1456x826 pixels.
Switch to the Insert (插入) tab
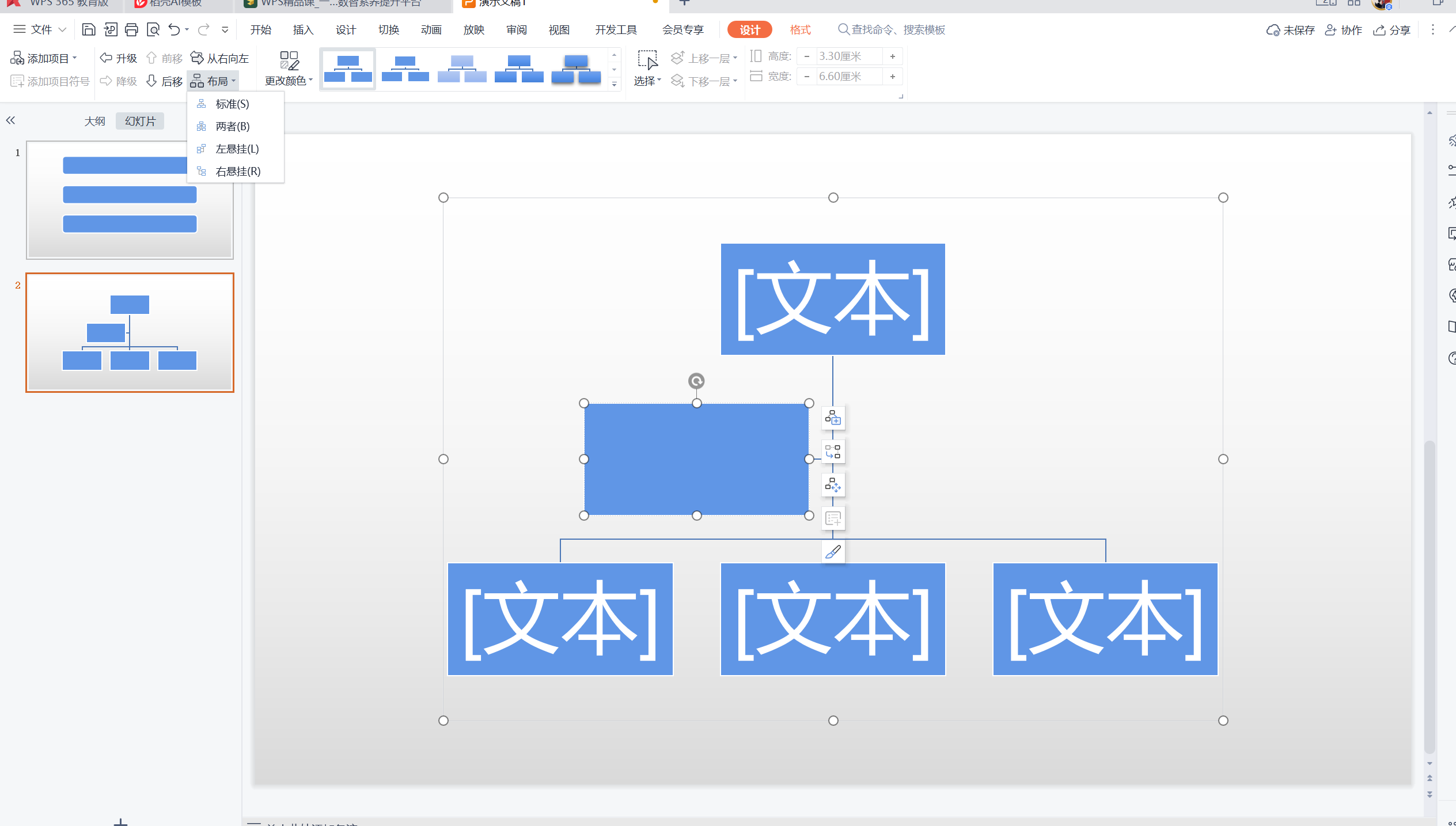(x=303, y=30)
